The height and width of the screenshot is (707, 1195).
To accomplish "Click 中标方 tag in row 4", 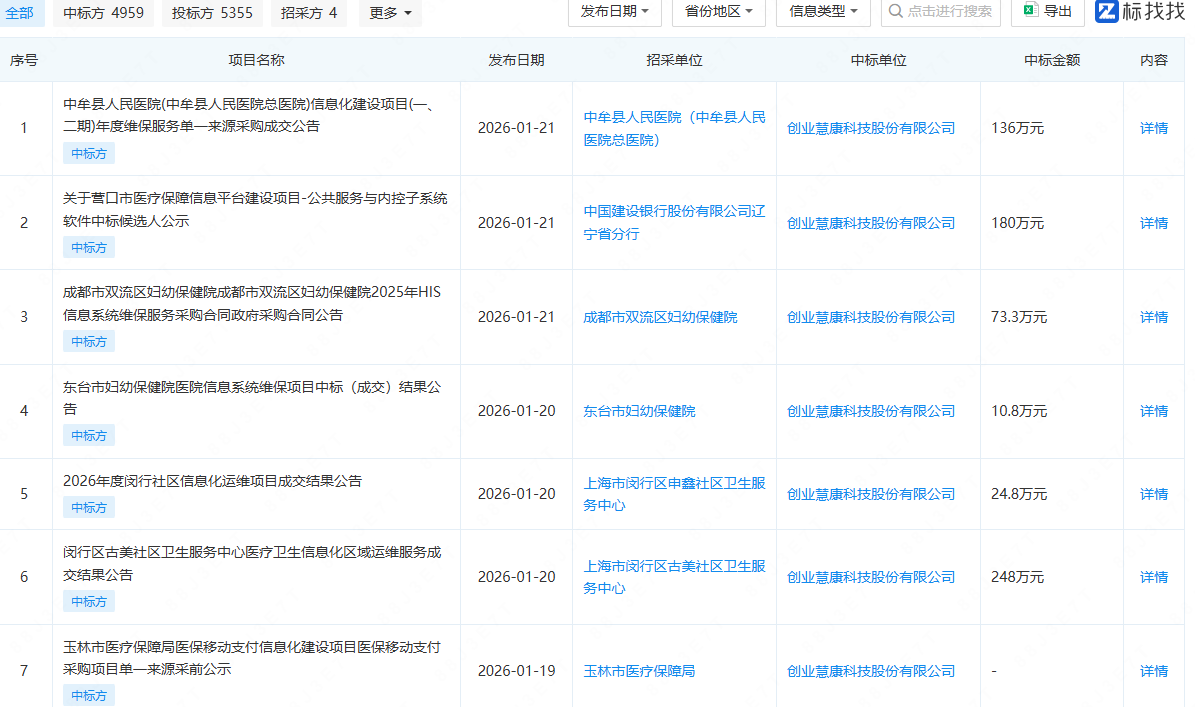I will [x=88, y=435].
